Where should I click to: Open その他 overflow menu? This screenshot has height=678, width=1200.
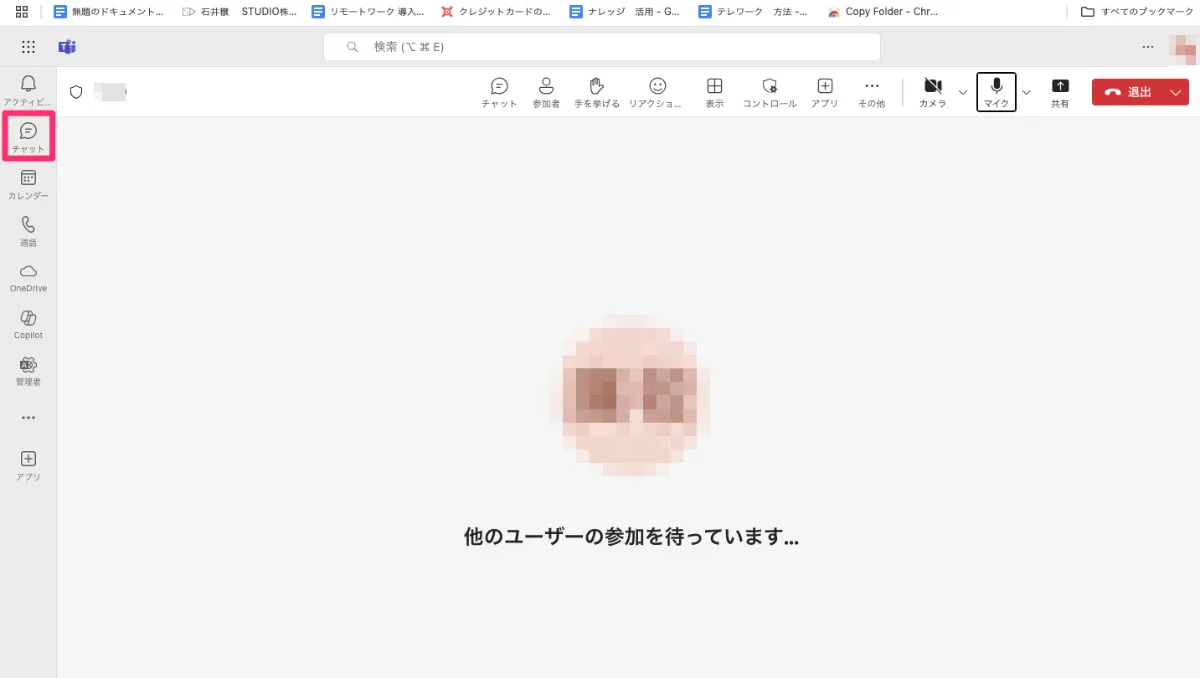point(871,91)
